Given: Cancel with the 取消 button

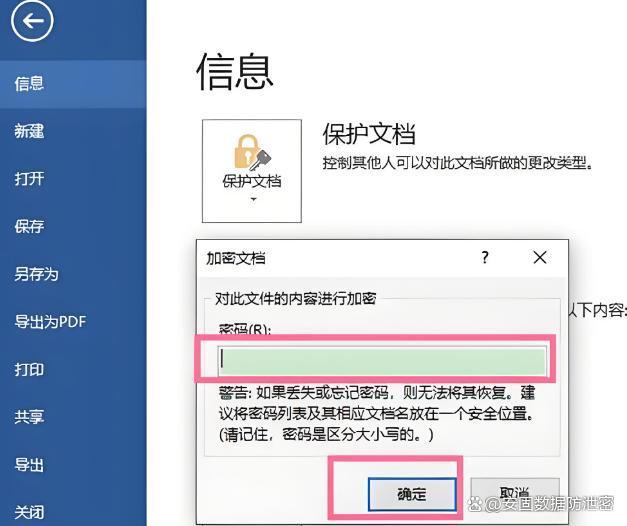Looking at the screenshot, I should pyautogui.click(x=515, y=494).
